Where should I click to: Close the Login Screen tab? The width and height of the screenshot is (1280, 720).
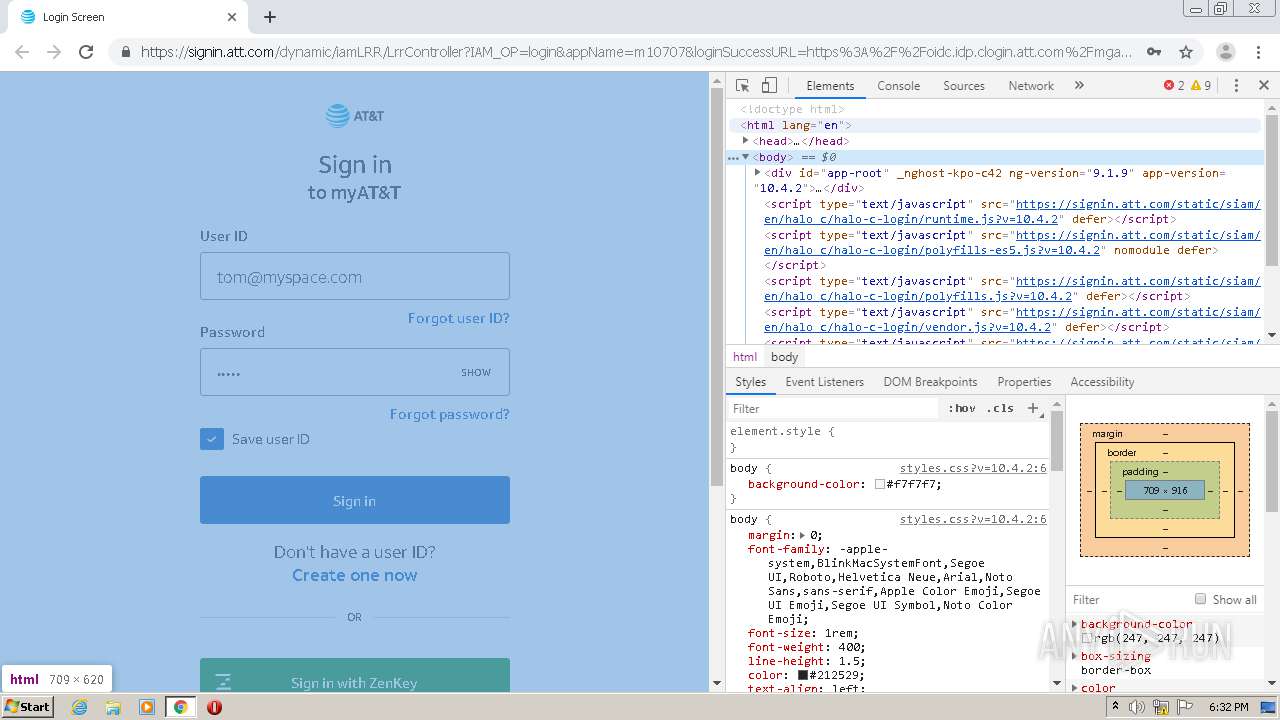pyautogui.click(x=232, y=17)
